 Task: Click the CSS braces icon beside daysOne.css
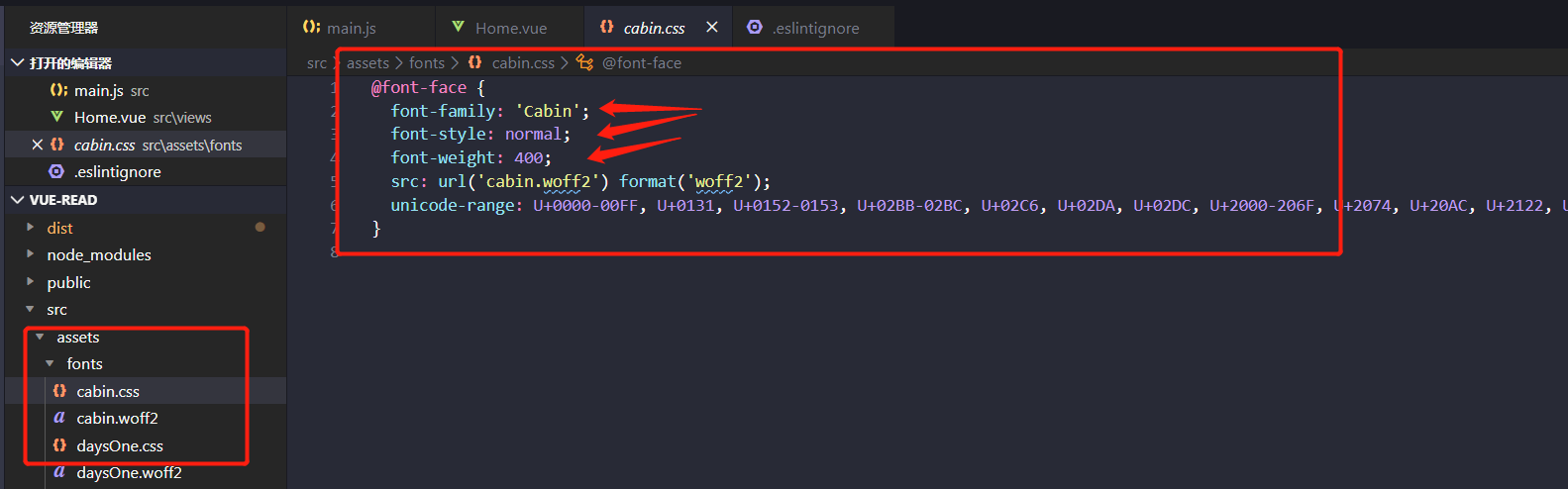click(59, 445)
